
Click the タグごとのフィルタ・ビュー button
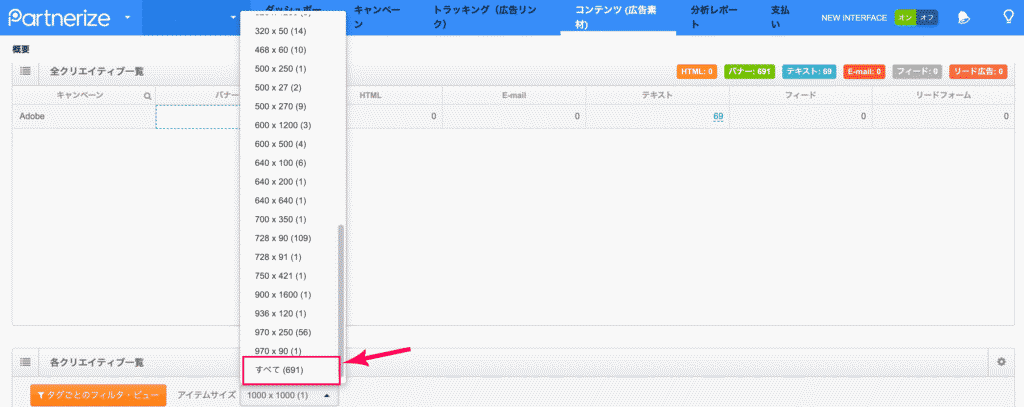point(98,395)
